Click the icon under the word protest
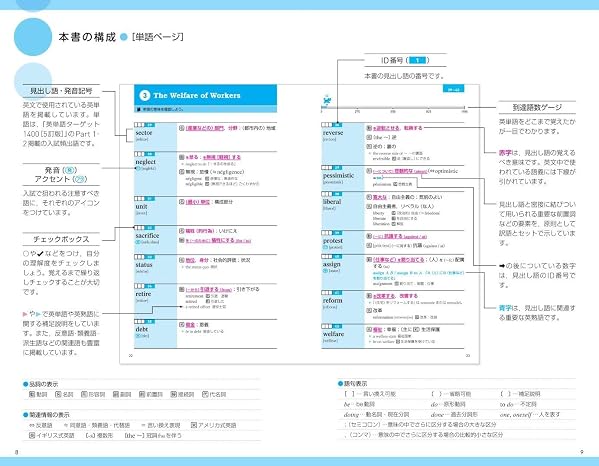 tap(325, 248)
